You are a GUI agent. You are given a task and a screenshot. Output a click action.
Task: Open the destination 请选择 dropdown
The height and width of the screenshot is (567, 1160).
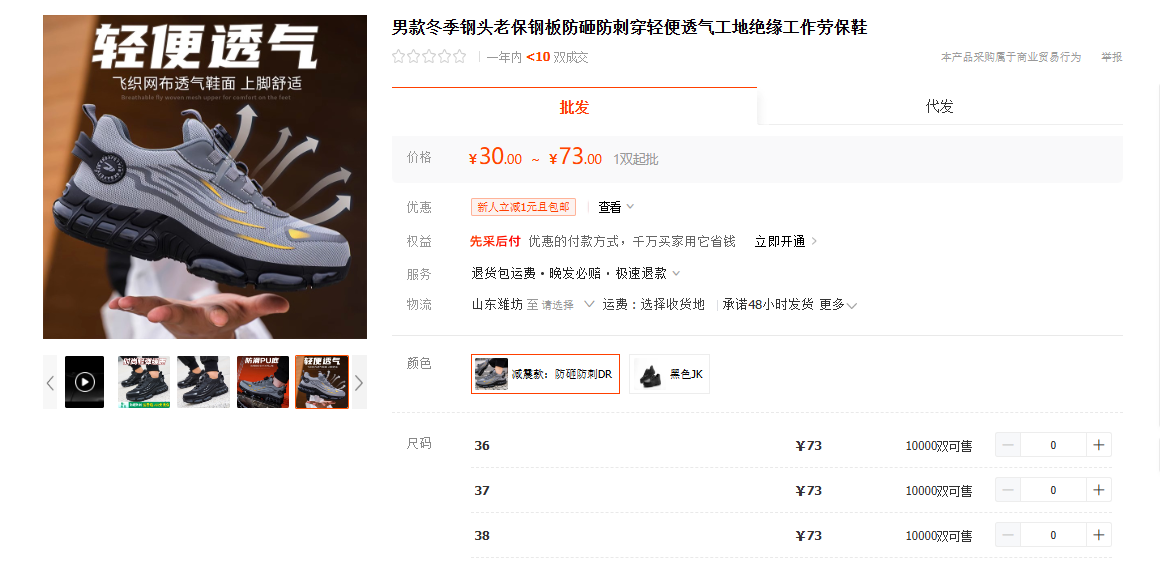567,304
